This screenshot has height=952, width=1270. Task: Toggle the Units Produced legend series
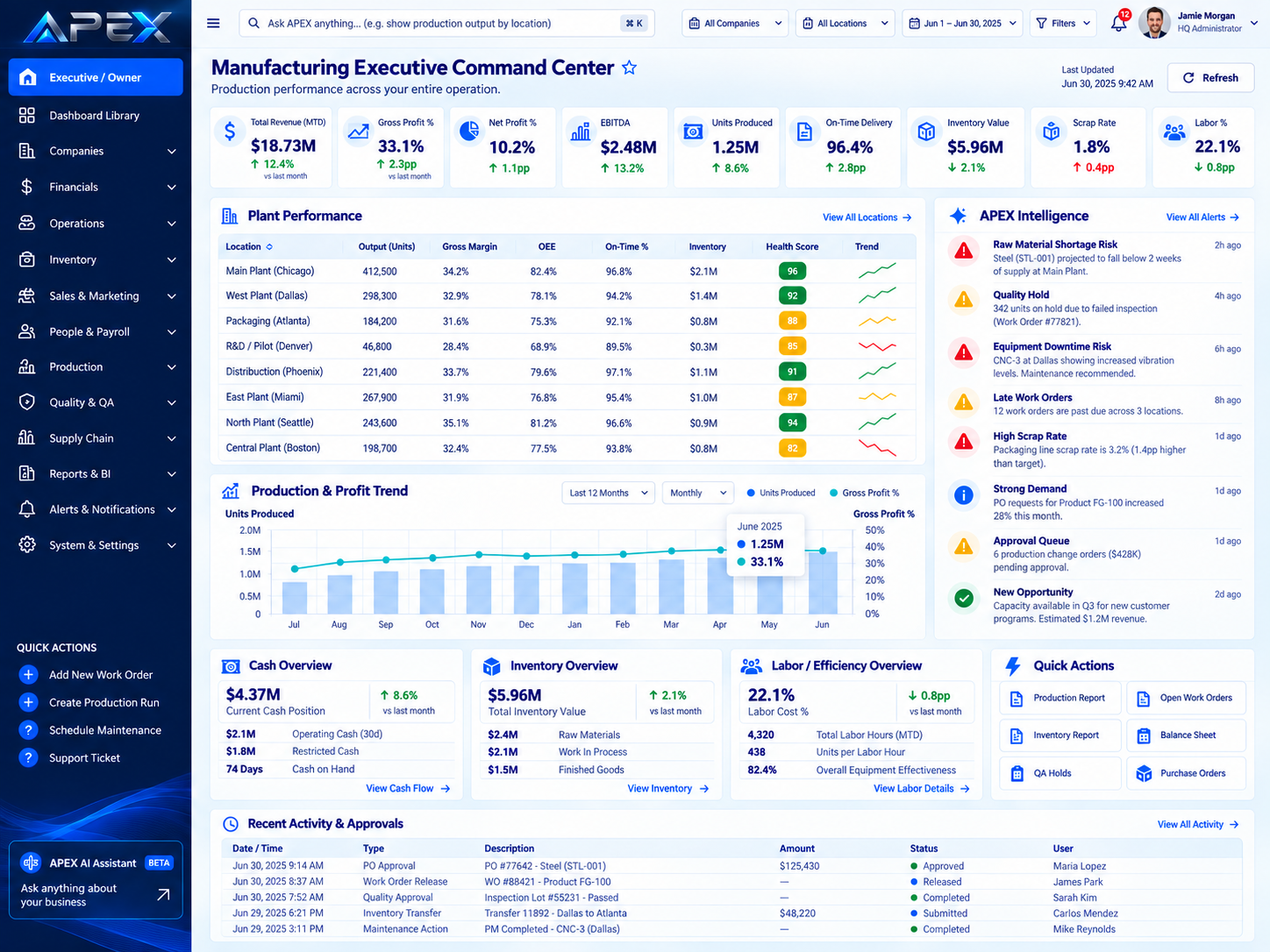[x=781, y=493]
